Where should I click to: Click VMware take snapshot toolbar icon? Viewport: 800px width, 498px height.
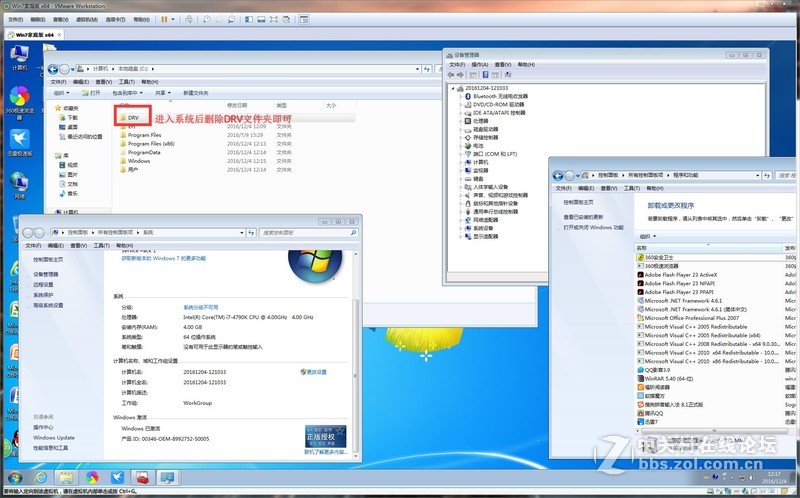[x=207, y=19]
